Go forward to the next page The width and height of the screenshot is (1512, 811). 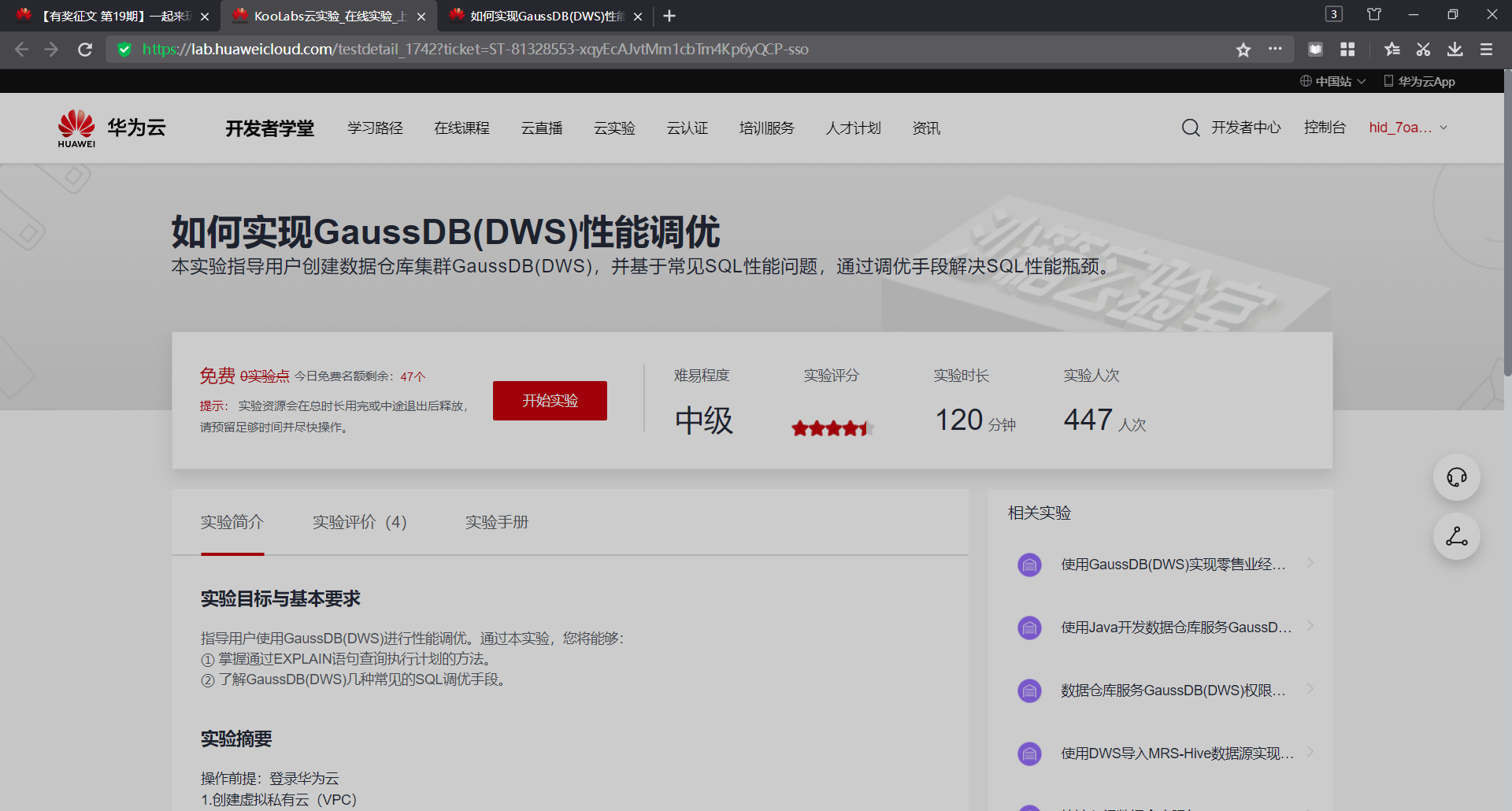point(52,50)
